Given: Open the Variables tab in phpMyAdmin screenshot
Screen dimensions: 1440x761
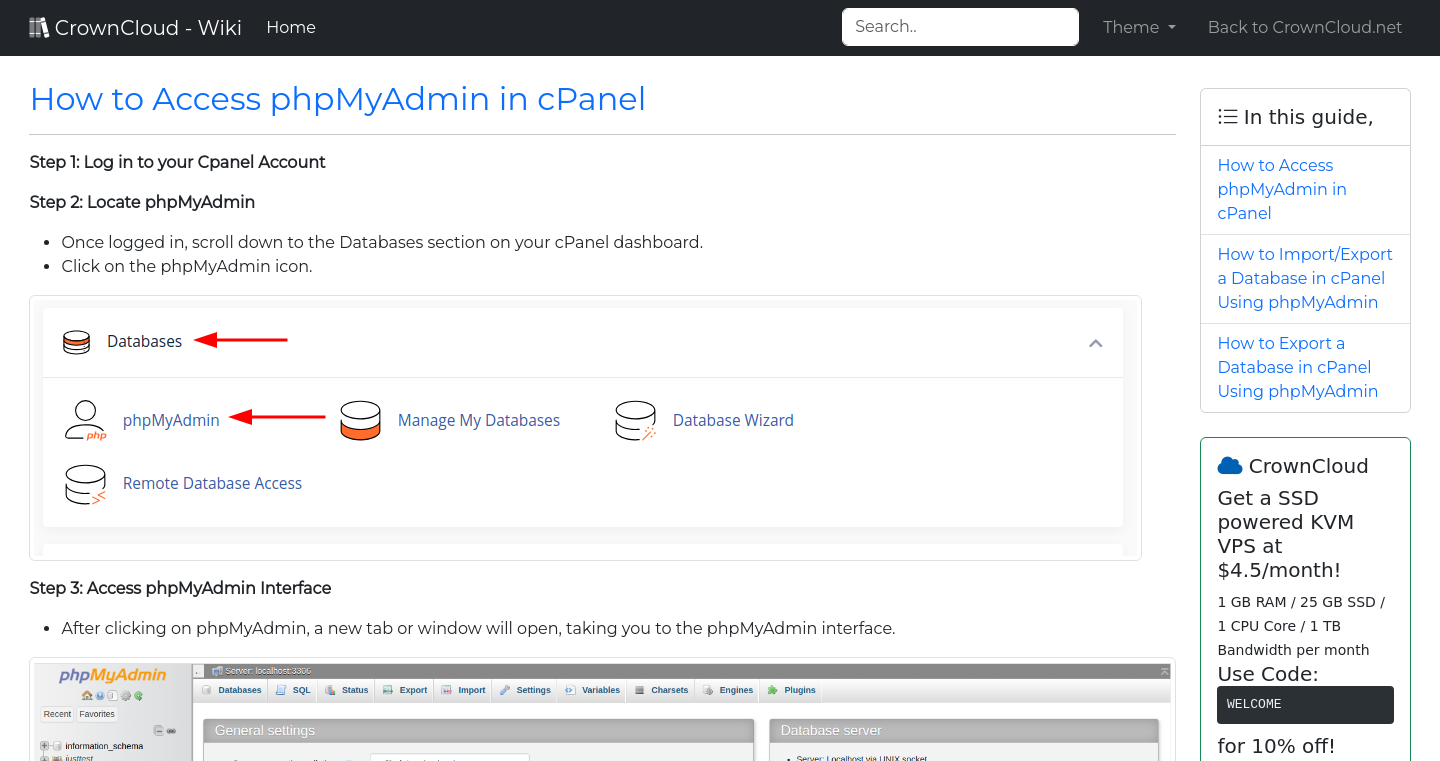Looking at the screenshot, I should pyautogui.click(x=593, y=690).
